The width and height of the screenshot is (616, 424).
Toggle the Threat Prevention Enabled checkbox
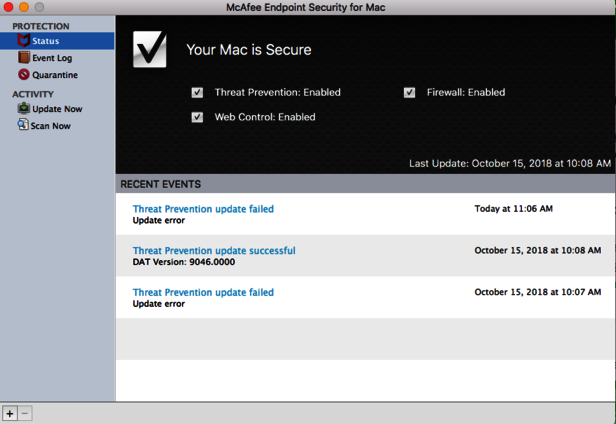pyautogui.click(x=198, y=93)
